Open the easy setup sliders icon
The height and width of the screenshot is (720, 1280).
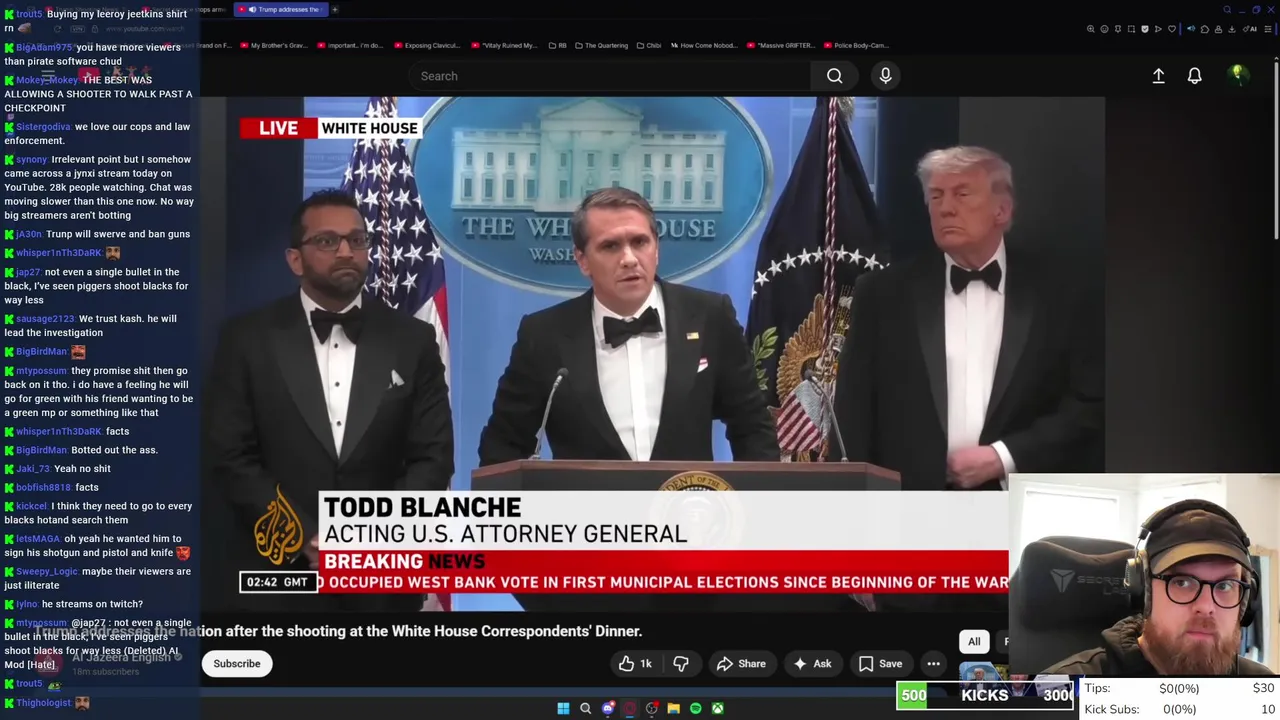(1268, 29)
